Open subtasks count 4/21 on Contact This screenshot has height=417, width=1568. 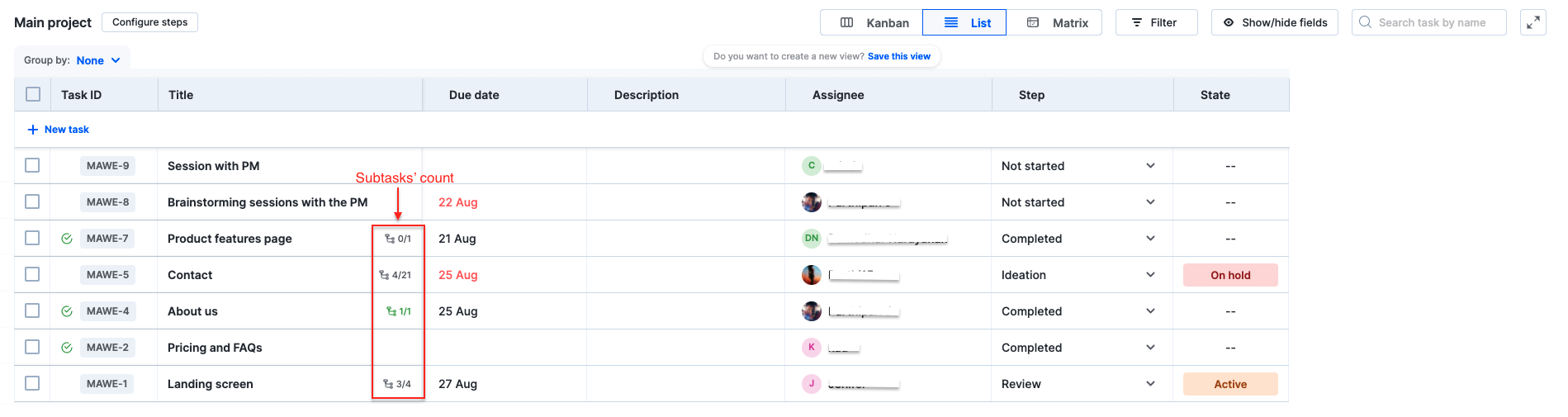[x=395, y=275]
